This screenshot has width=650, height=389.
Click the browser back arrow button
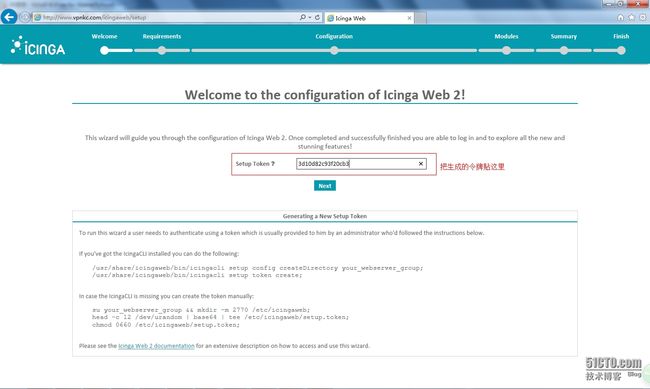pyautogui.click(x=9, y=17)
